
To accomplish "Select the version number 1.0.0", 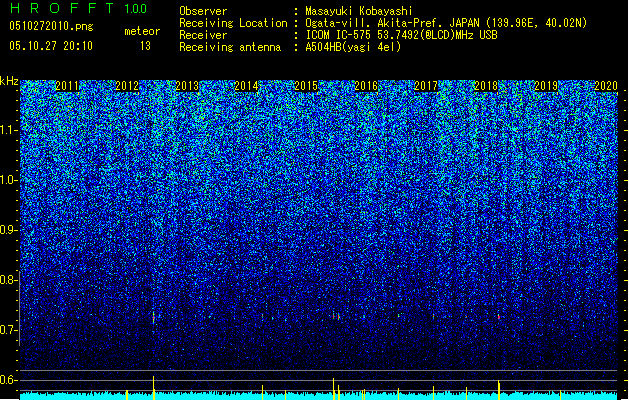I will pos(136,8).
